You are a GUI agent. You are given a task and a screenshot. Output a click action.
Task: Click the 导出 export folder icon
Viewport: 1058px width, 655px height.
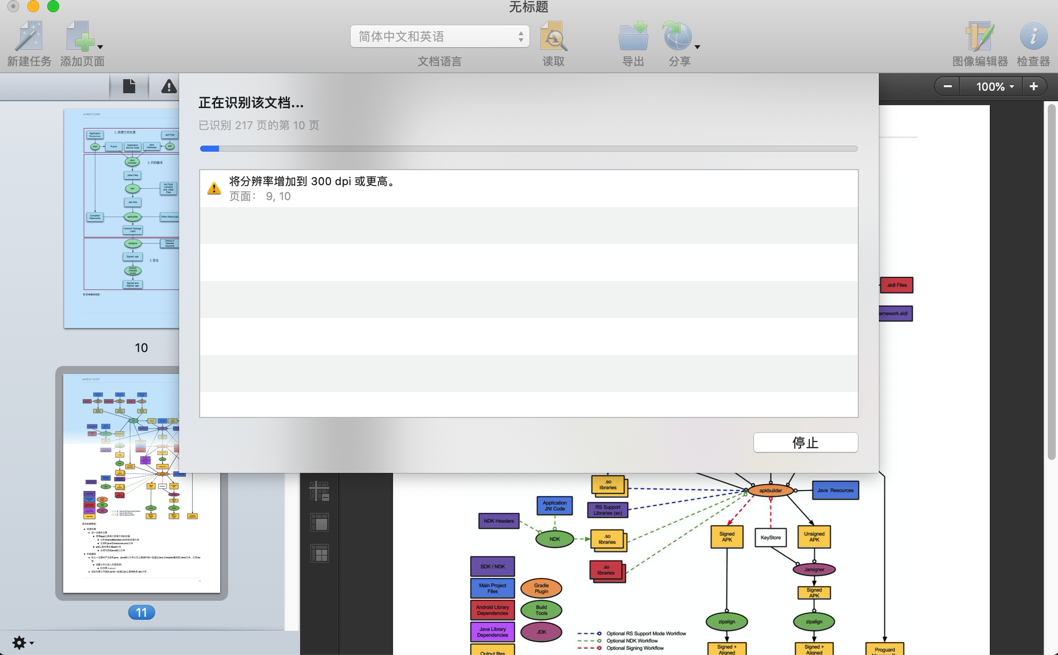[x=633, y=36]
